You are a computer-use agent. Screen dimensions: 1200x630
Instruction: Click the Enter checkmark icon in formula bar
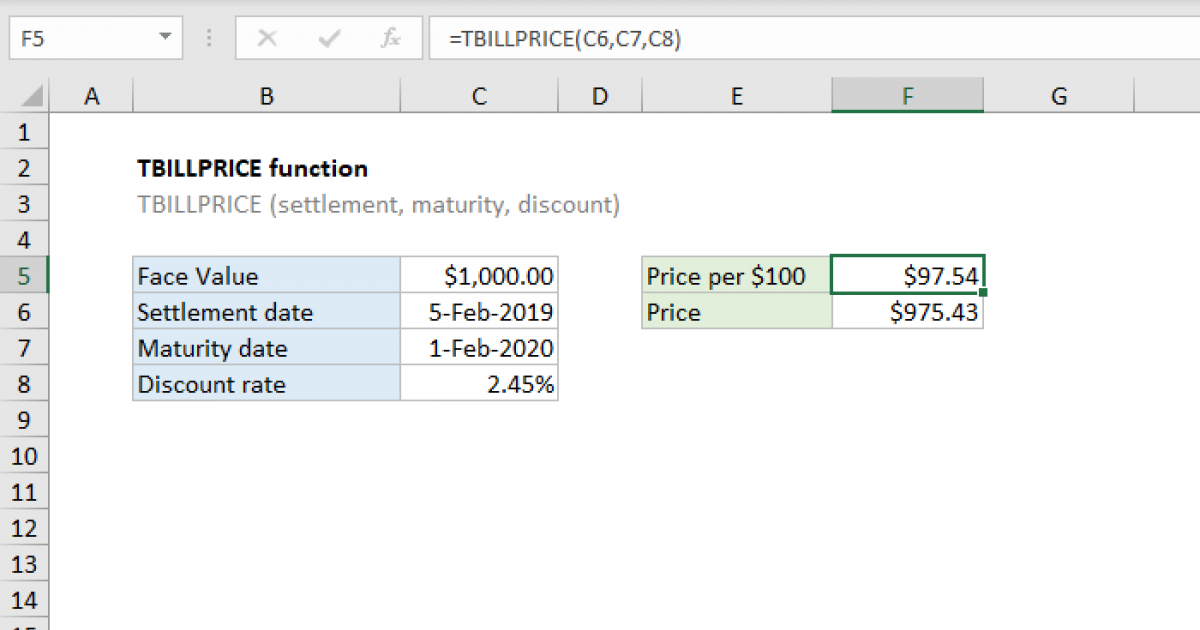[x=328, y=38]
